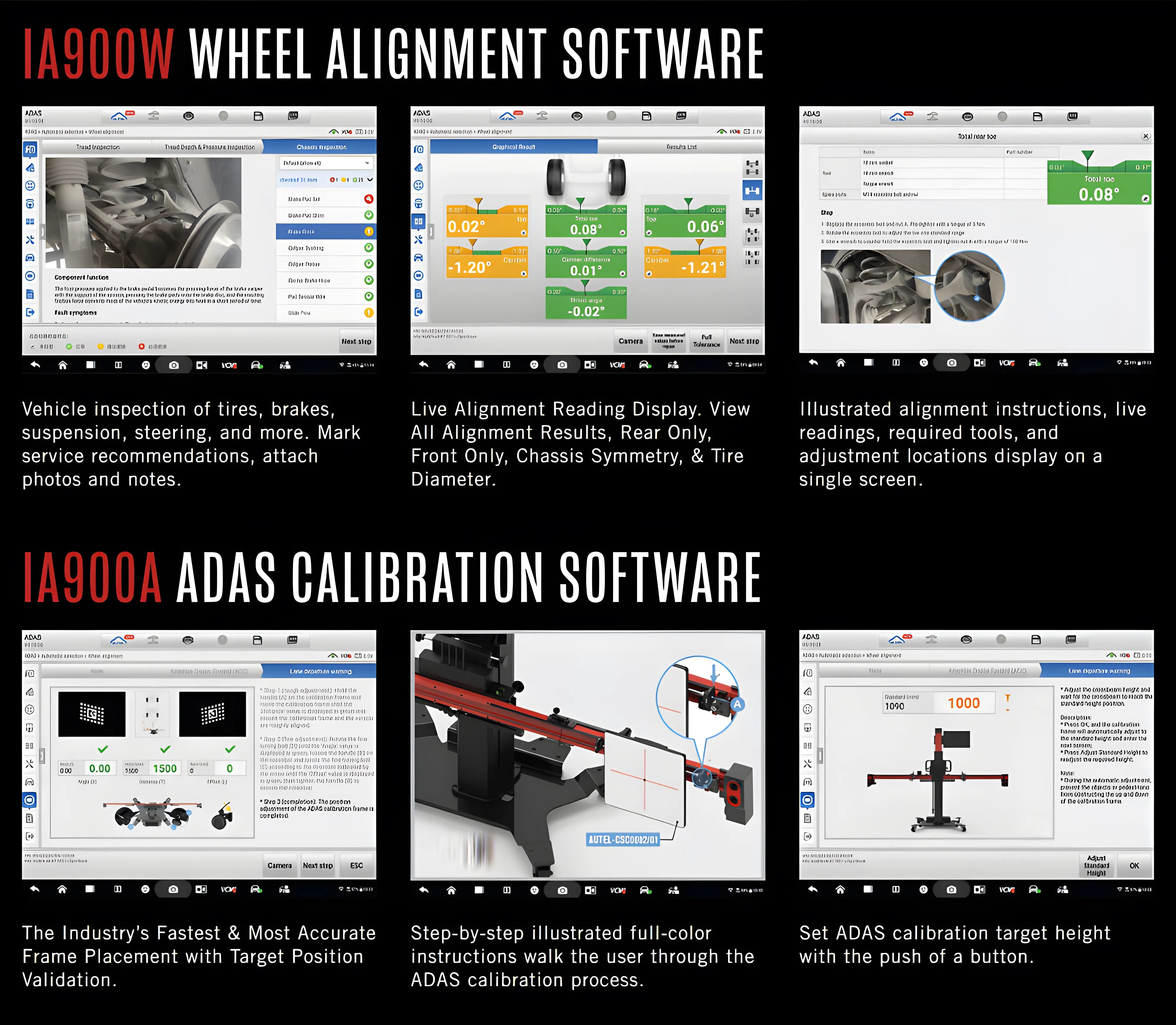1176x1025 pixels.
Task: Expand detail dot on the -1.20° gauge
Action: point(524,274)
